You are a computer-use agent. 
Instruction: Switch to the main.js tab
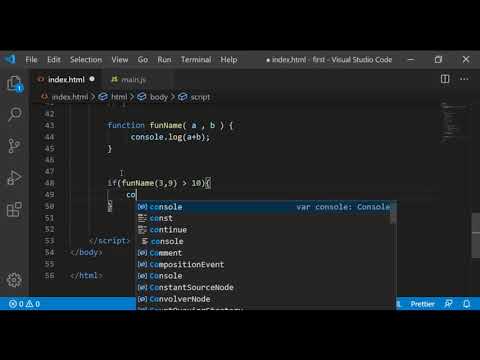(x=133, y=79)
